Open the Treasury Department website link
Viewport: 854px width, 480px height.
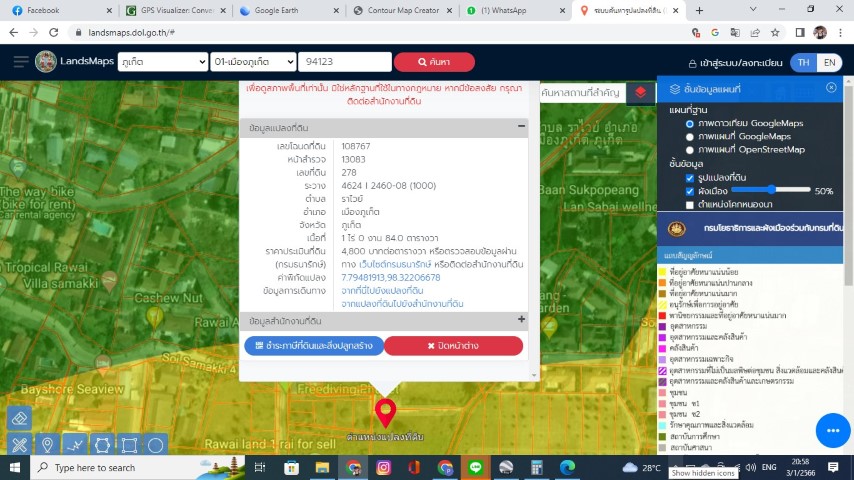395,264
